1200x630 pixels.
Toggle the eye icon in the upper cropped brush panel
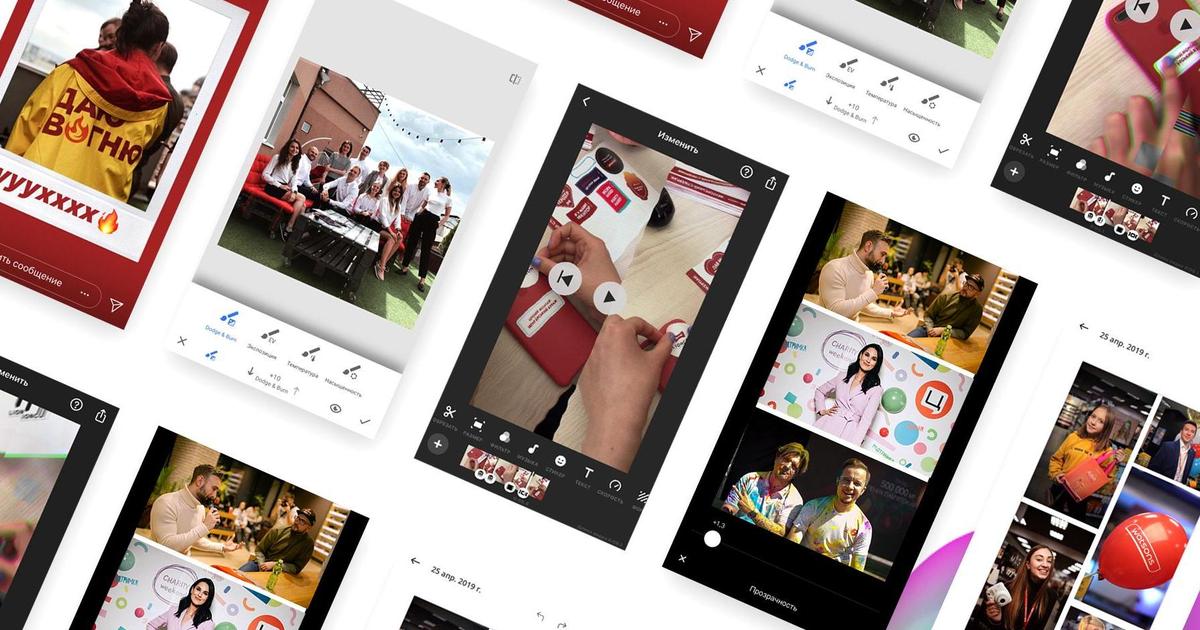[x=914, y=137]
